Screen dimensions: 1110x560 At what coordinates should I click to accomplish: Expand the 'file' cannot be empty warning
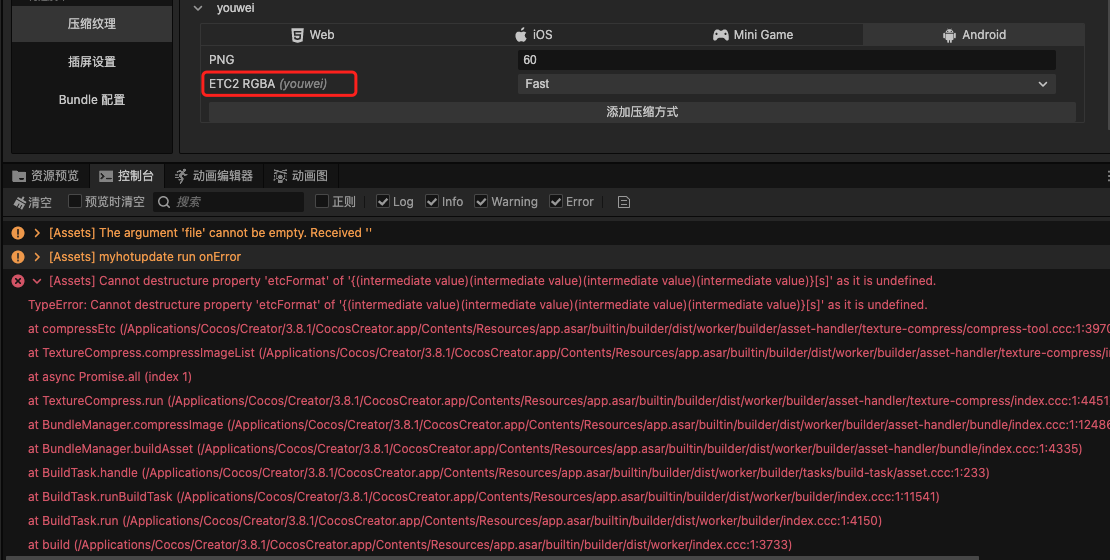tap(37, 233)
